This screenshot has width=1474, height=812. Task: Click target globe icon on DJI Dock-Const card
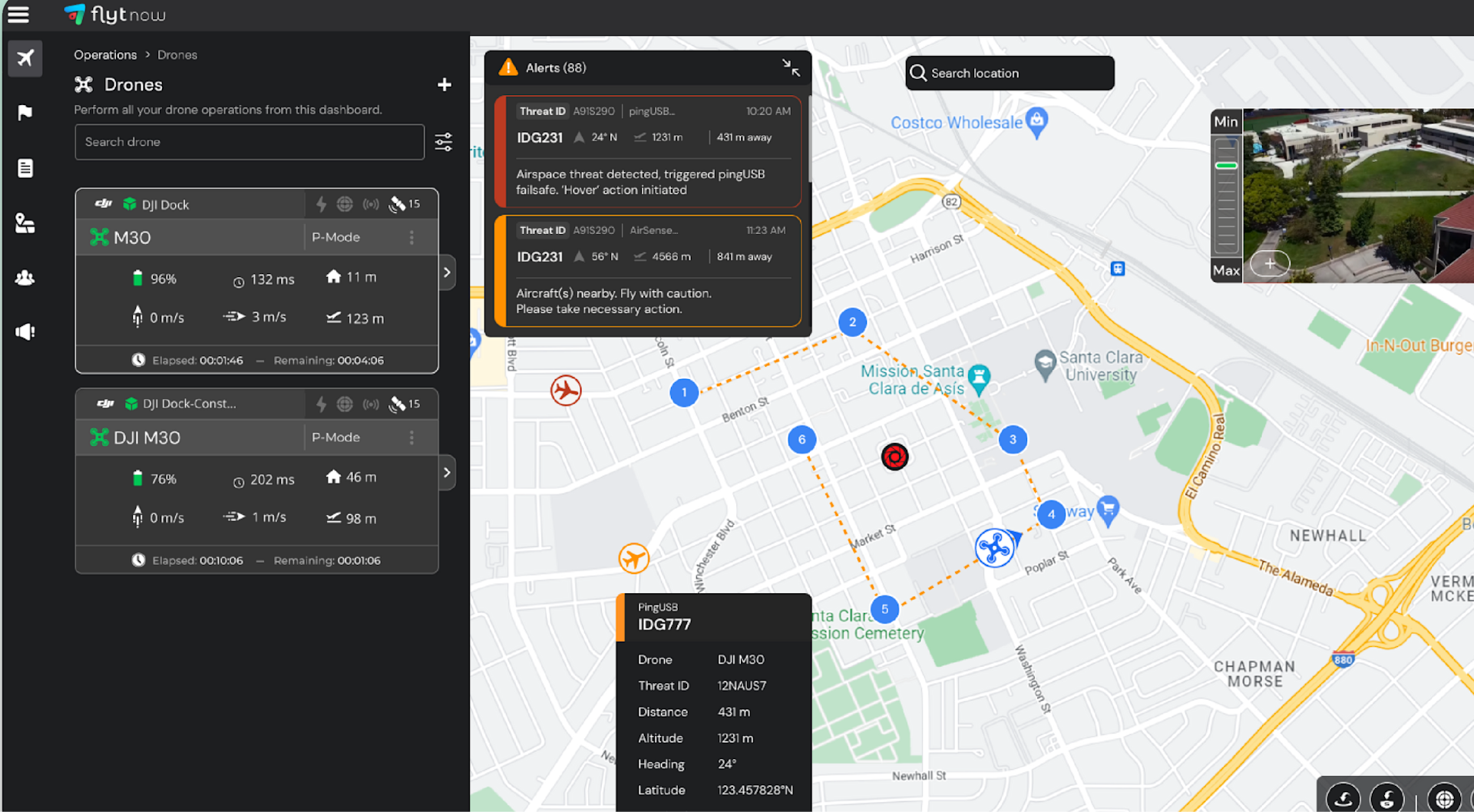[345, 404]
